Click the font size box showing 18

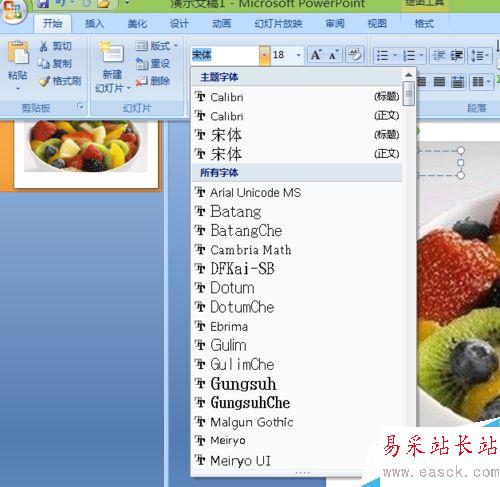coord(283,55)
